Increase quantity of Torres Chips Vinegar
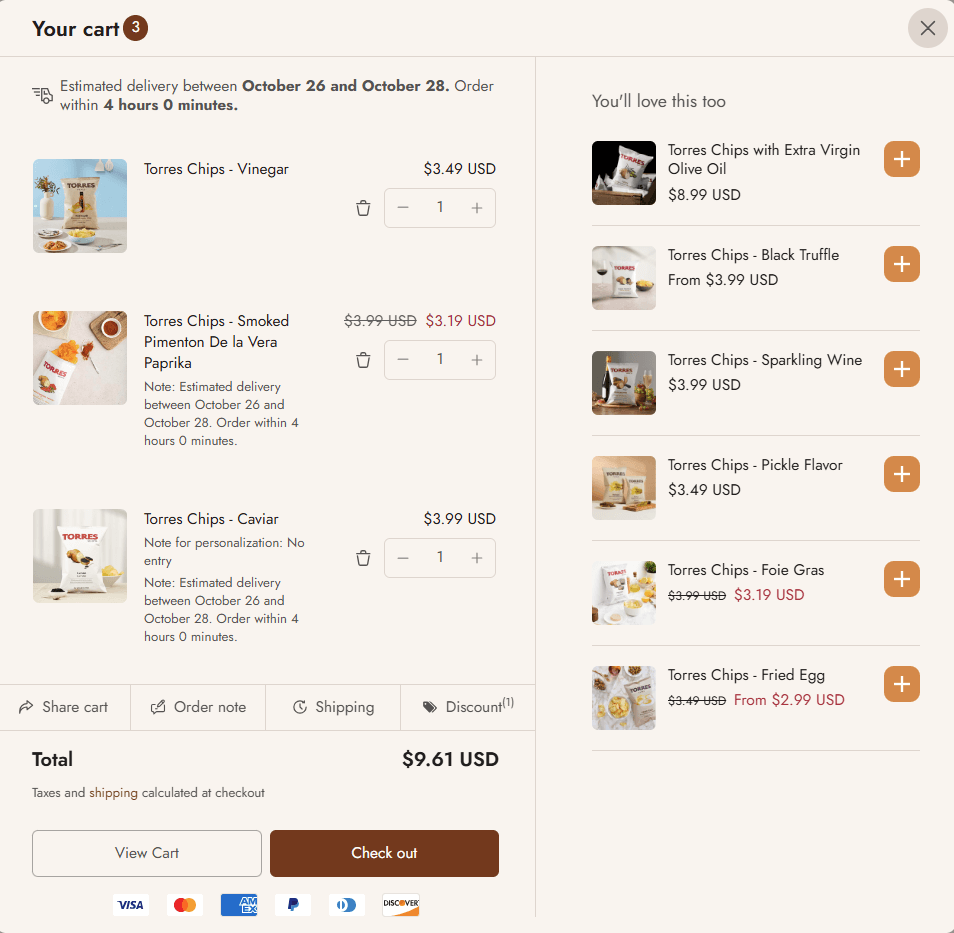This screenshot has height=933, width=954. tap(477, 208)
